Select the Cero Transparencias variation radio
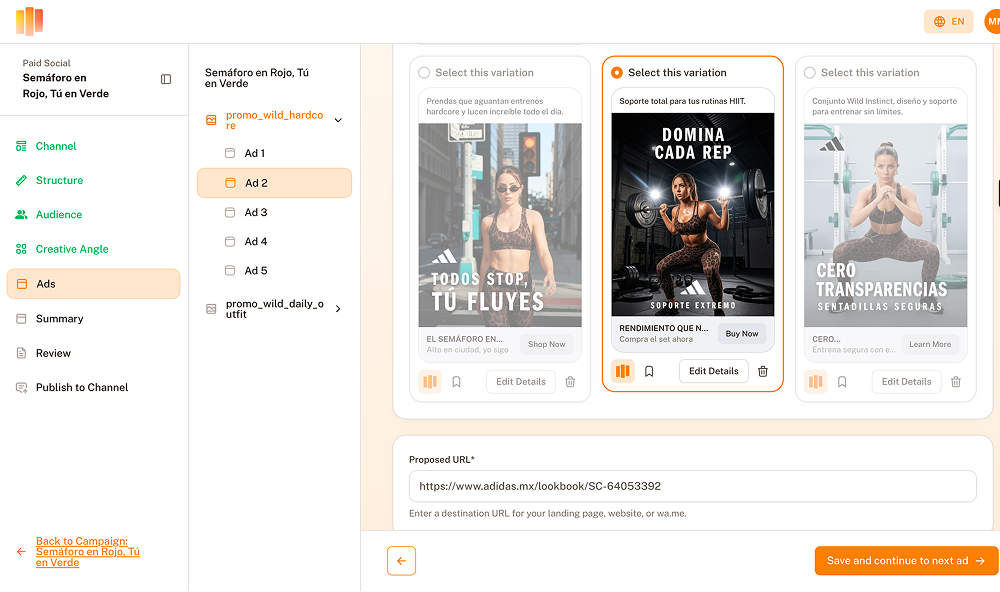This screenshot has width=1000, height=592. coord(809,73)
